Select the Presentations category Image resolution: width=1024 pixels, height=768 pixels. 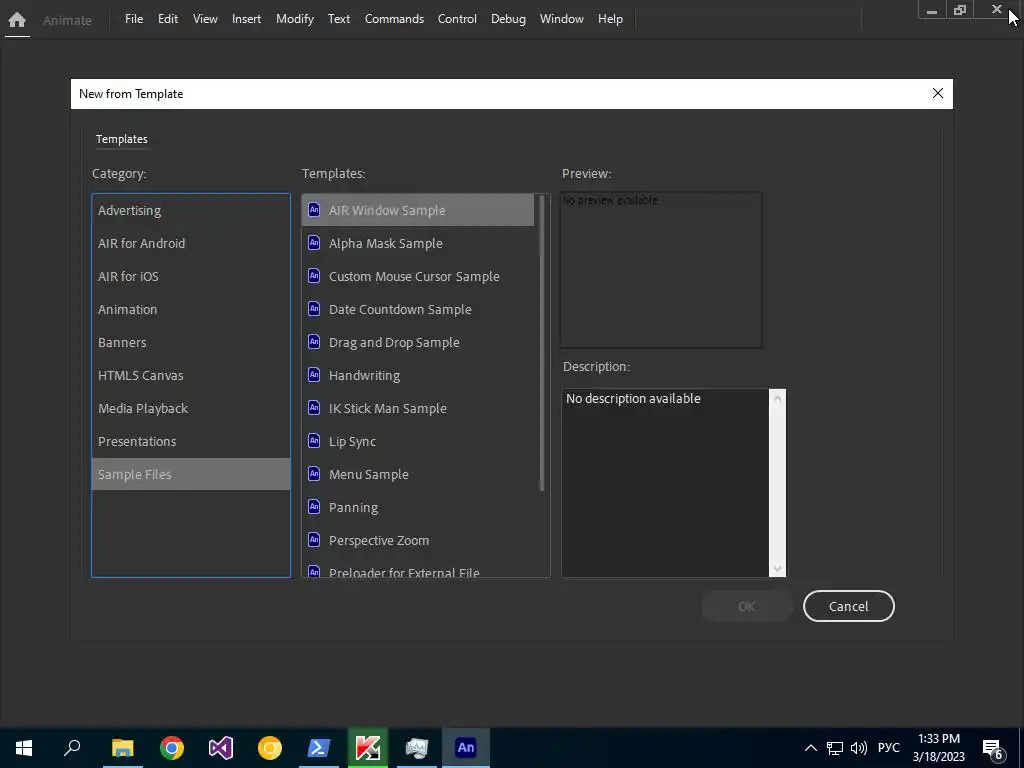pyautogui.click(x=191, y=441)
